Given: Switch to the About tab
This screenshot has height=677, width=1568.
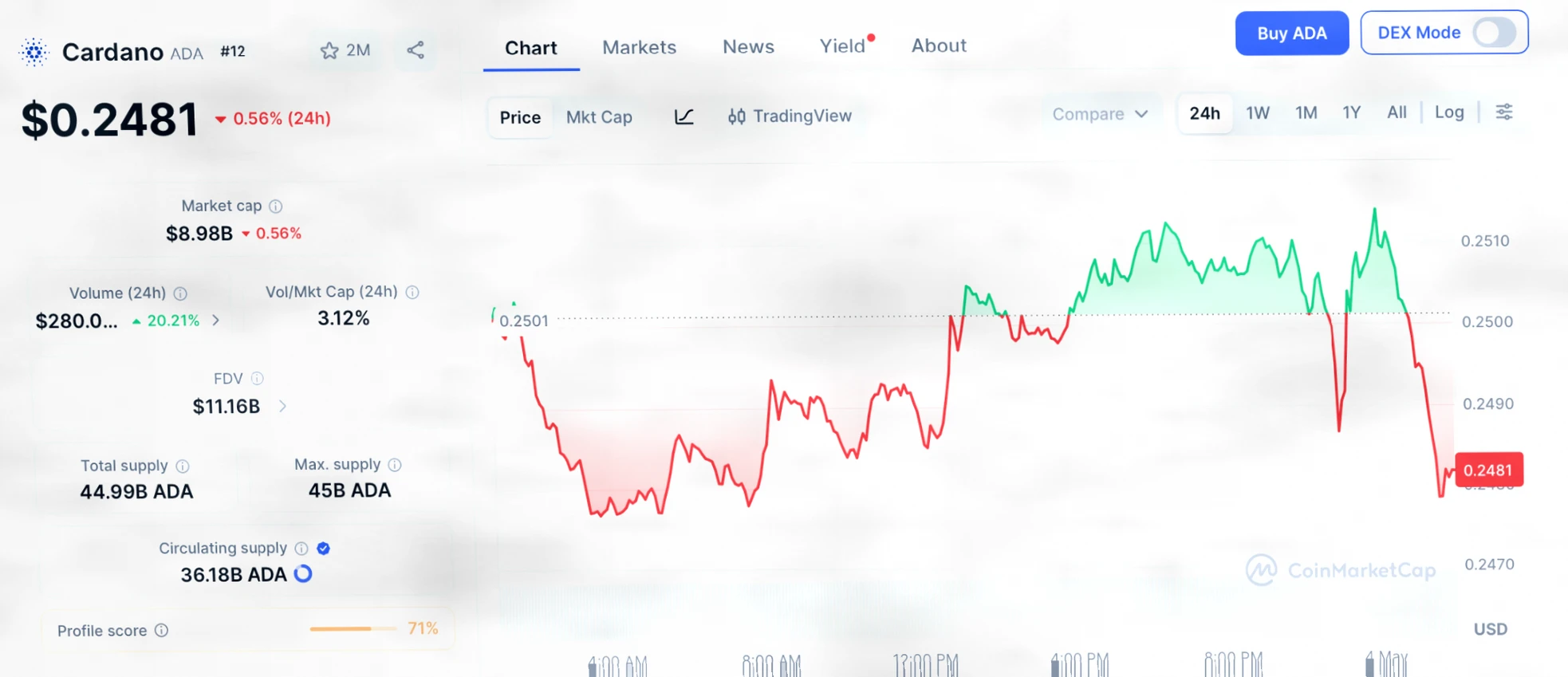Looking at the screenshot, I should pos(939,46).
